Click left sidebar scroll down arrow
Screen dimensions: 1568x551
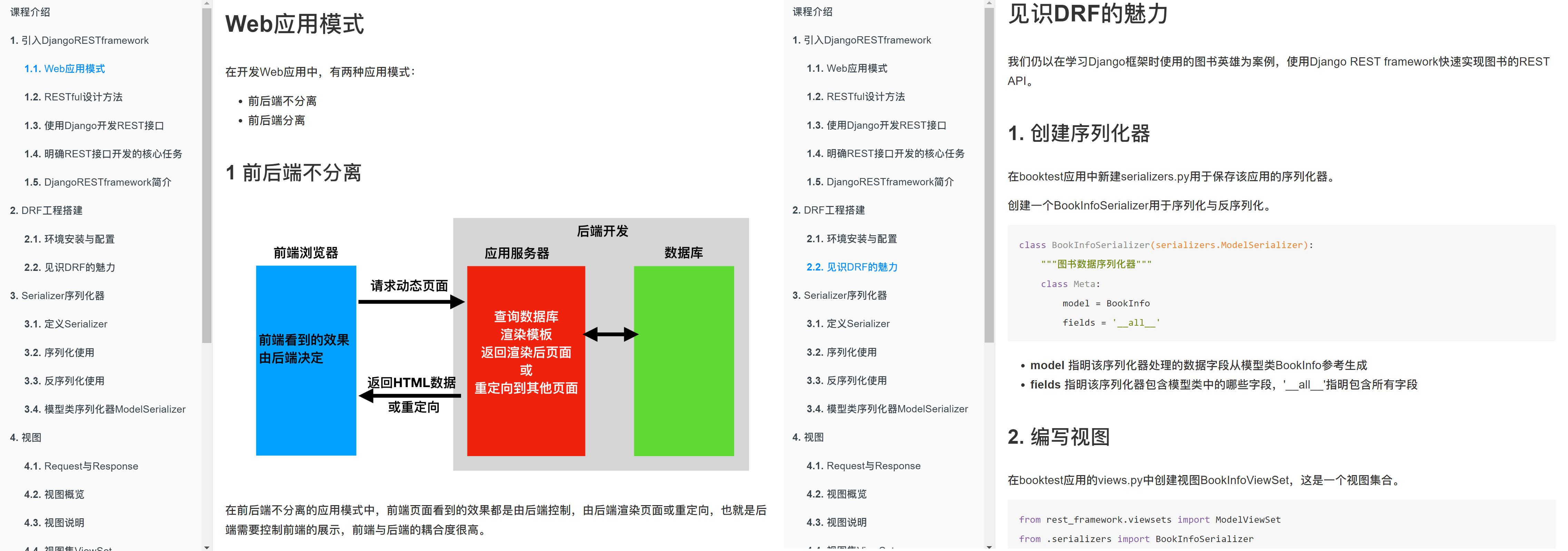207,547
